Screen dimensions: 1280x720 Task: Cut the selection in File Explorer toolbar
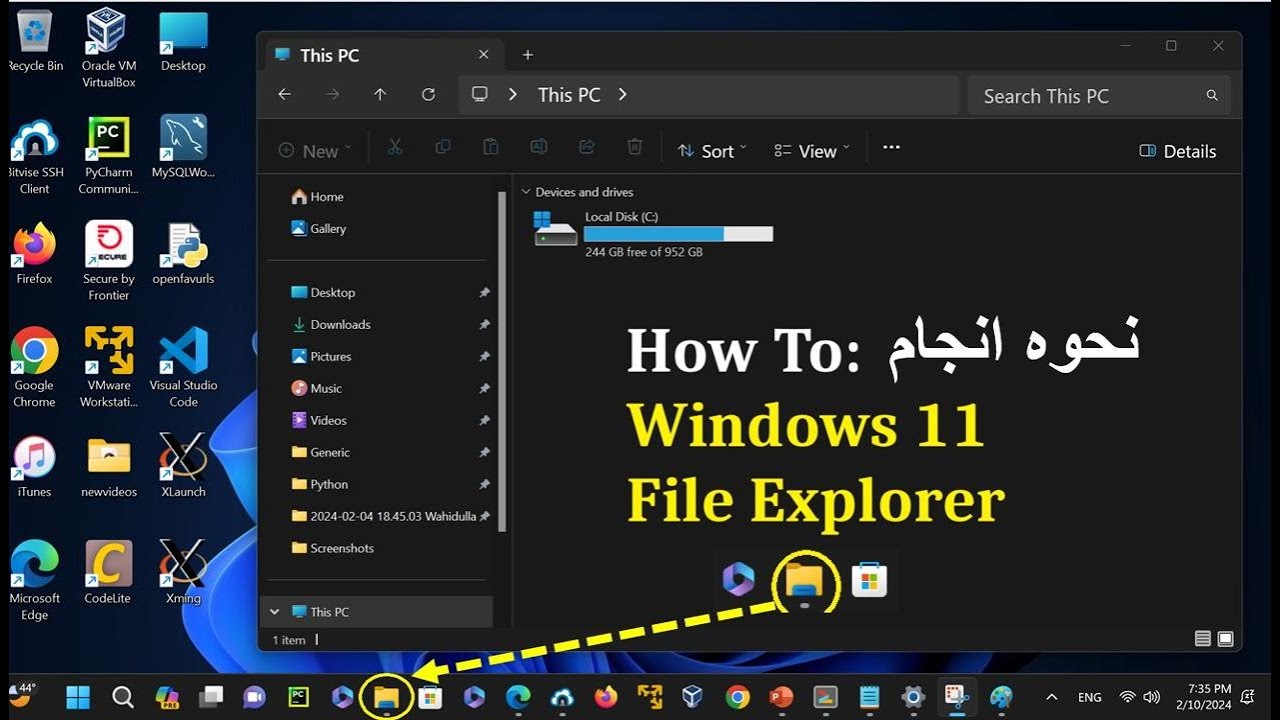point(395,148)
